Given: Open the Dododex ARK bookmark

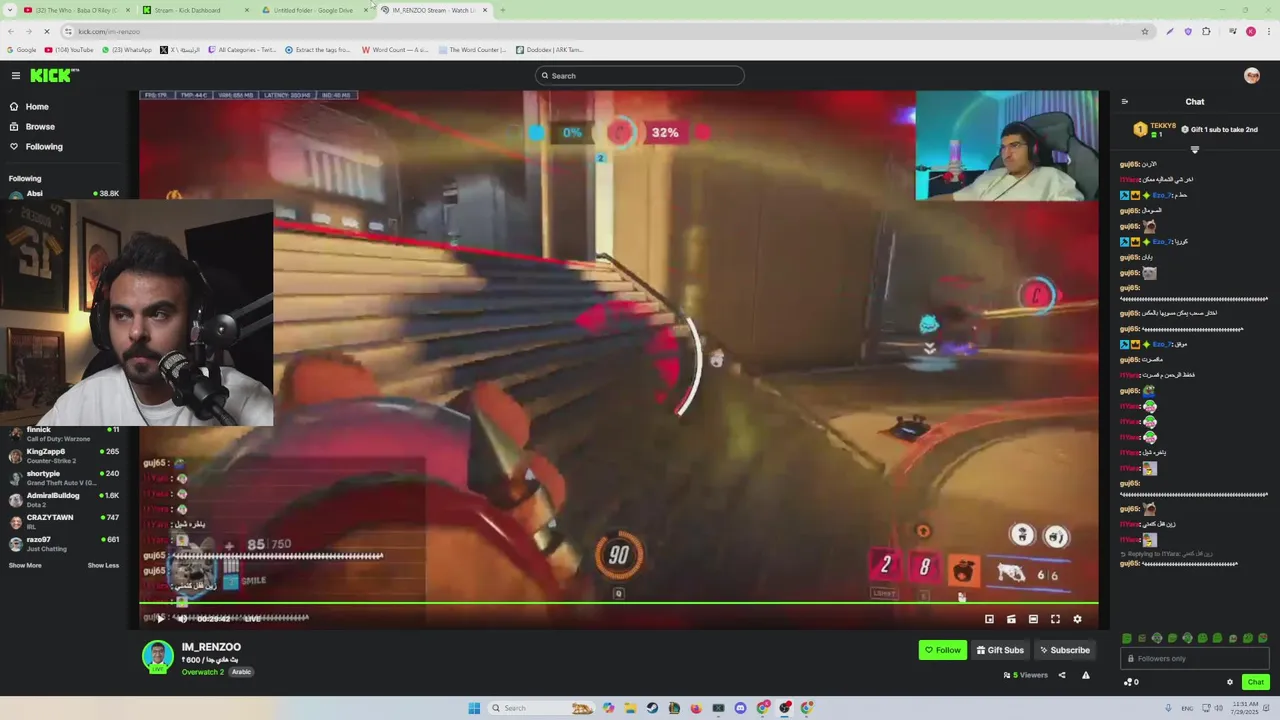Looking at the screenshot, I should [x=550, y=50].
